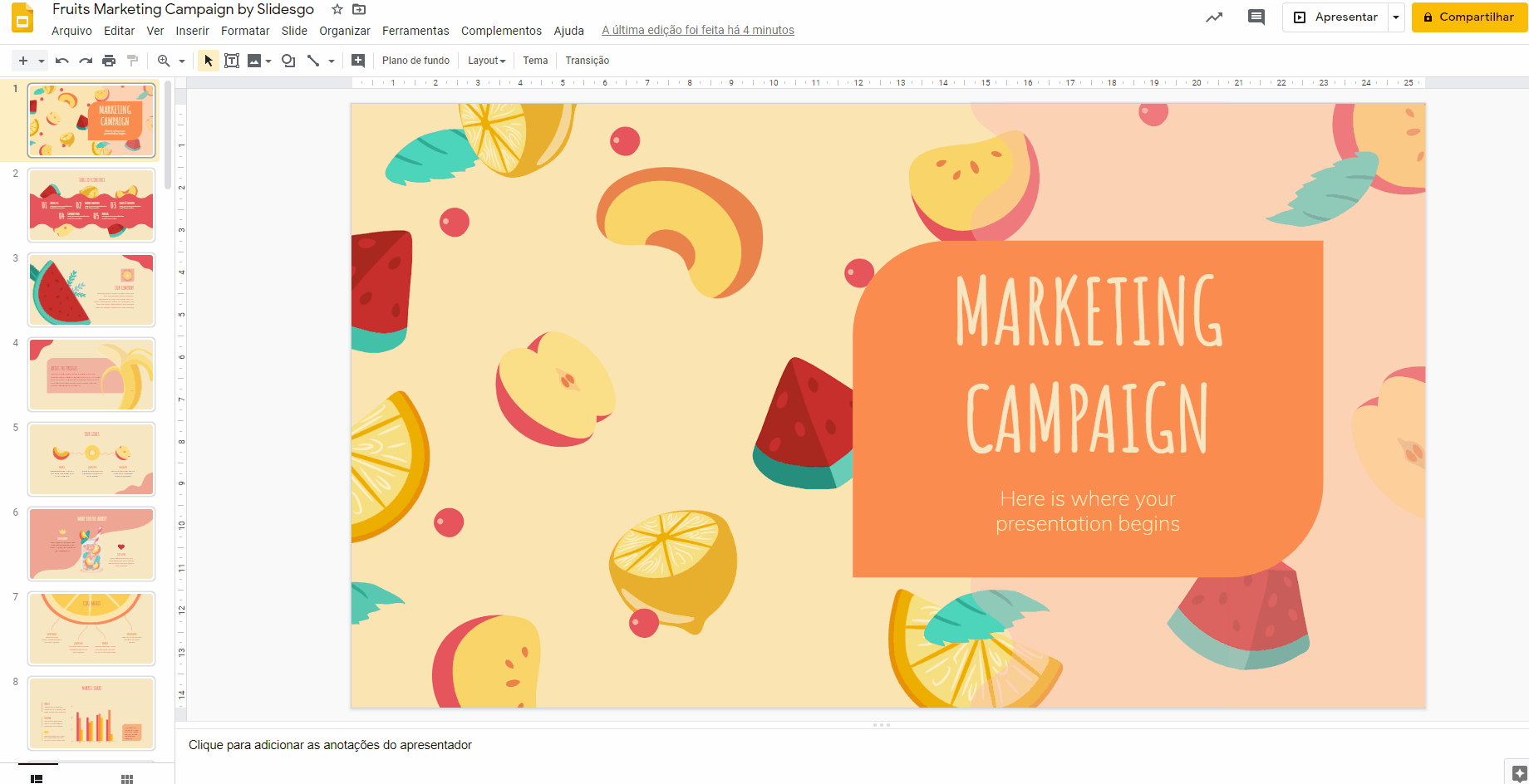Screen dimensions: 1529x784
Task: Star the presentation with star icon
Action: 337,9
